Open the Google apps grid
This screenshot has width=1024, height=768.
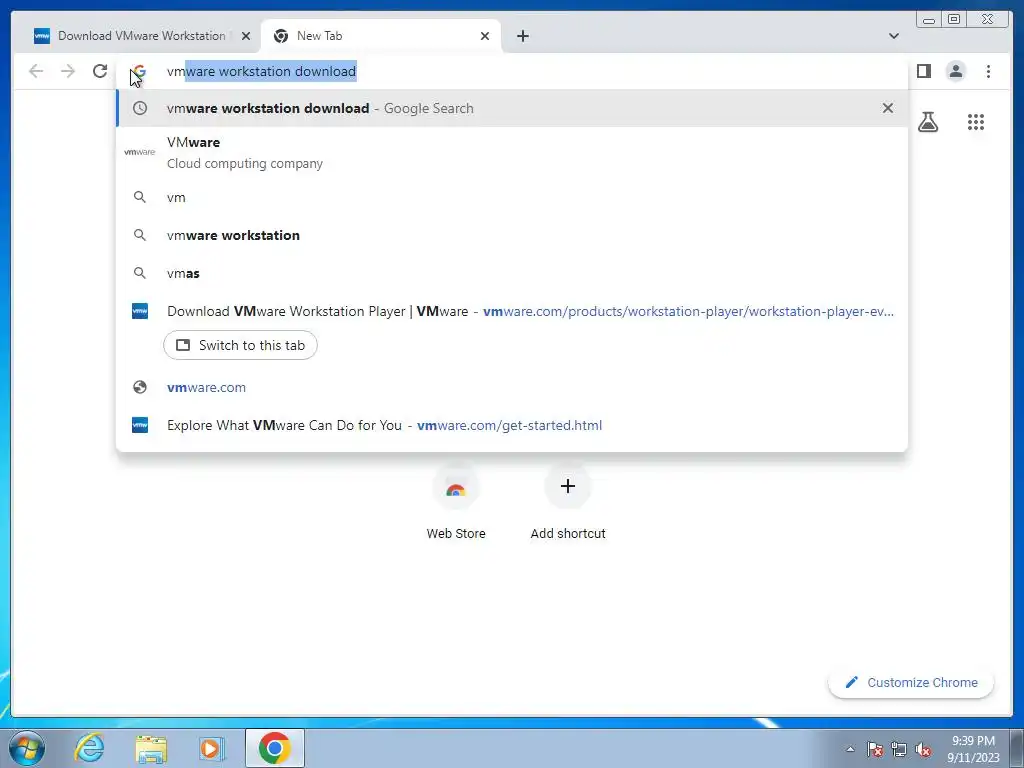(976, 122)
